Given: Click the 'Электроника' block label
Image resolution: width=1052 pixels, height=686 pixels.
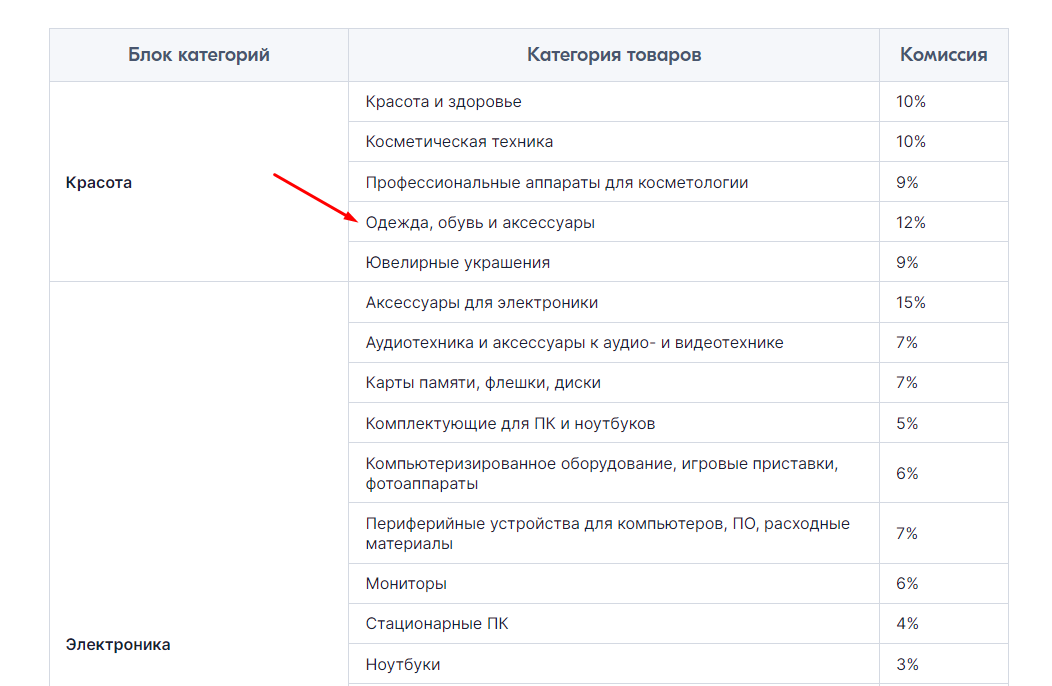Looking at the screenshot, I should tap(118, 644).
